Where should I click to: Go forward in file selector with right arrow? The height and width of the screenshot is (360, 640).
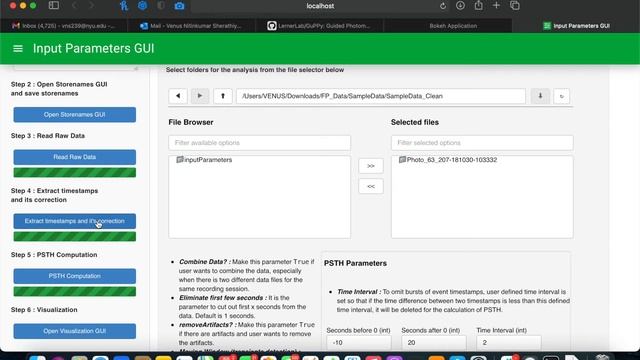[x=200, y=96]
